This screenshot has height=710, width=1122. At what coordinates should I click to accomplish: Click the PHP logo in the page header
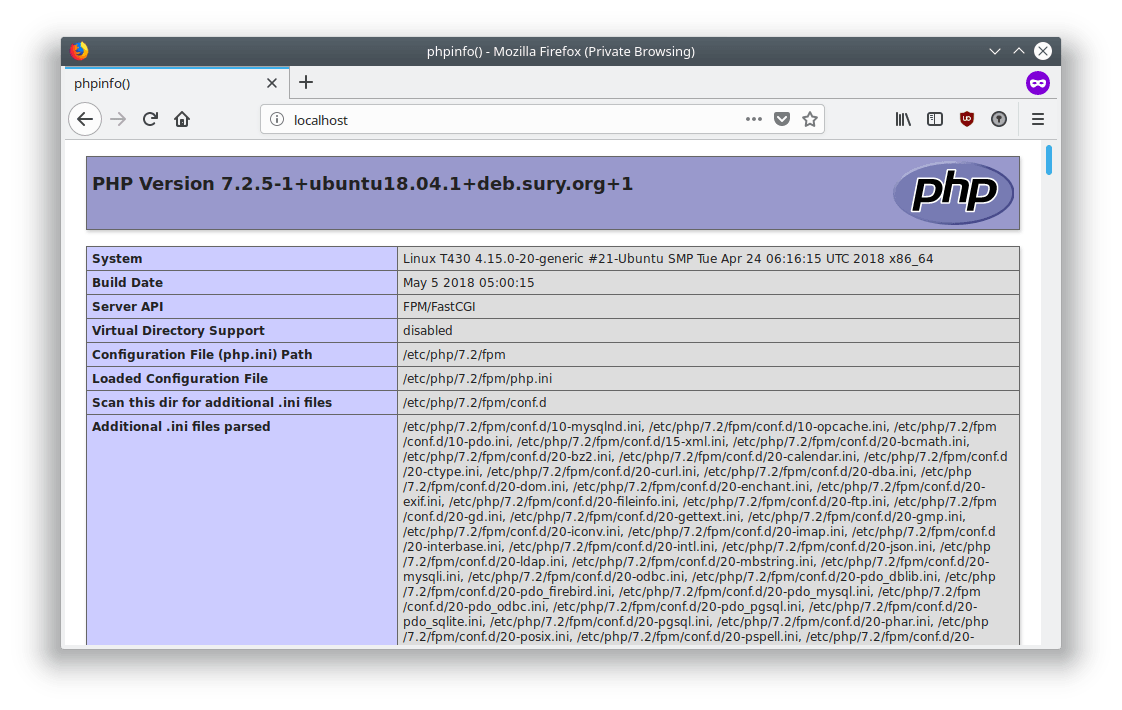(x=953, y=193)
